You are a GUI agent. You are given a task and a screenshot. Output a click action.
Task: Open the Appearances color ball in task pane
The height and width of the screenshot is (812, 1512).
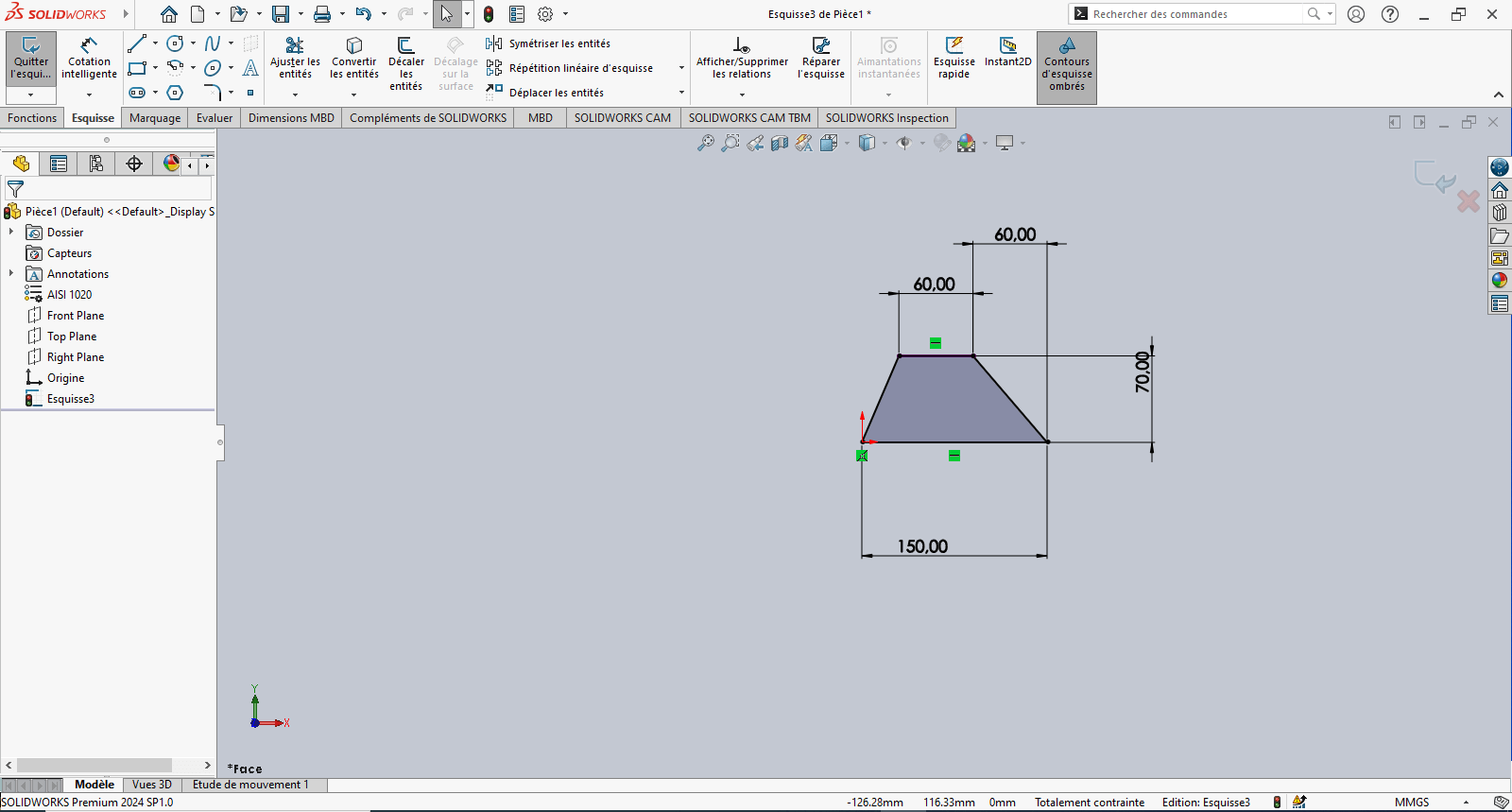click(1500, 280)
